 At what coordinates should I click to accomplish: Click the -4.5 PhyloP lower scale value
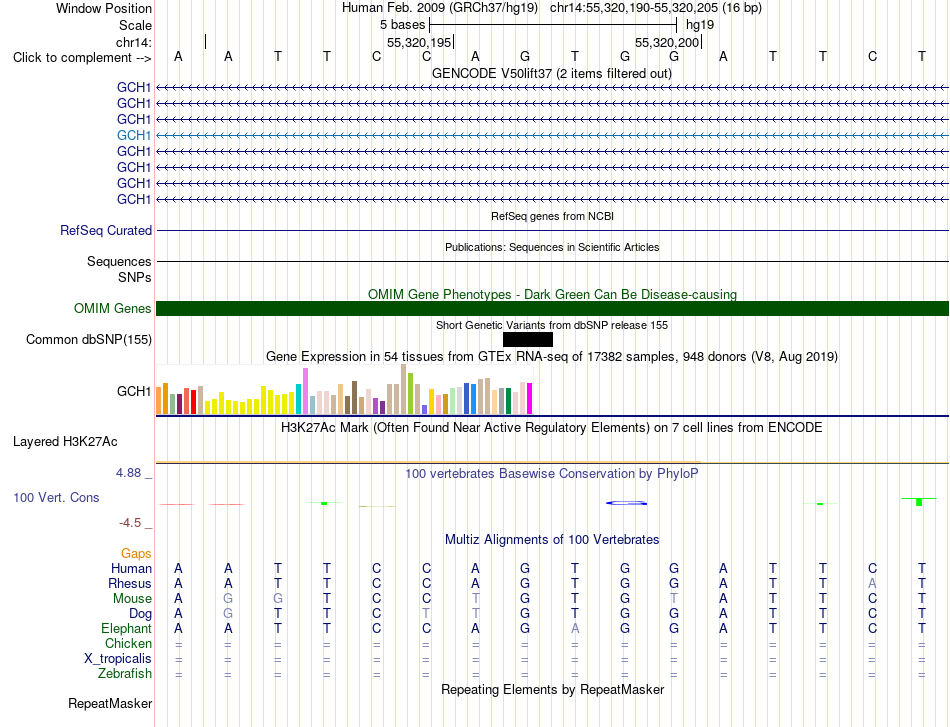coord(130,523)
